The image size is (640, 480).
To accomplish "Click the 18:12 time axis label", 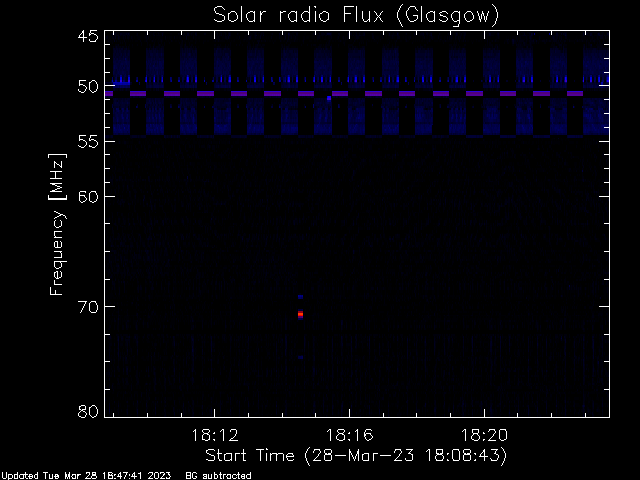I will coord(215,435).
